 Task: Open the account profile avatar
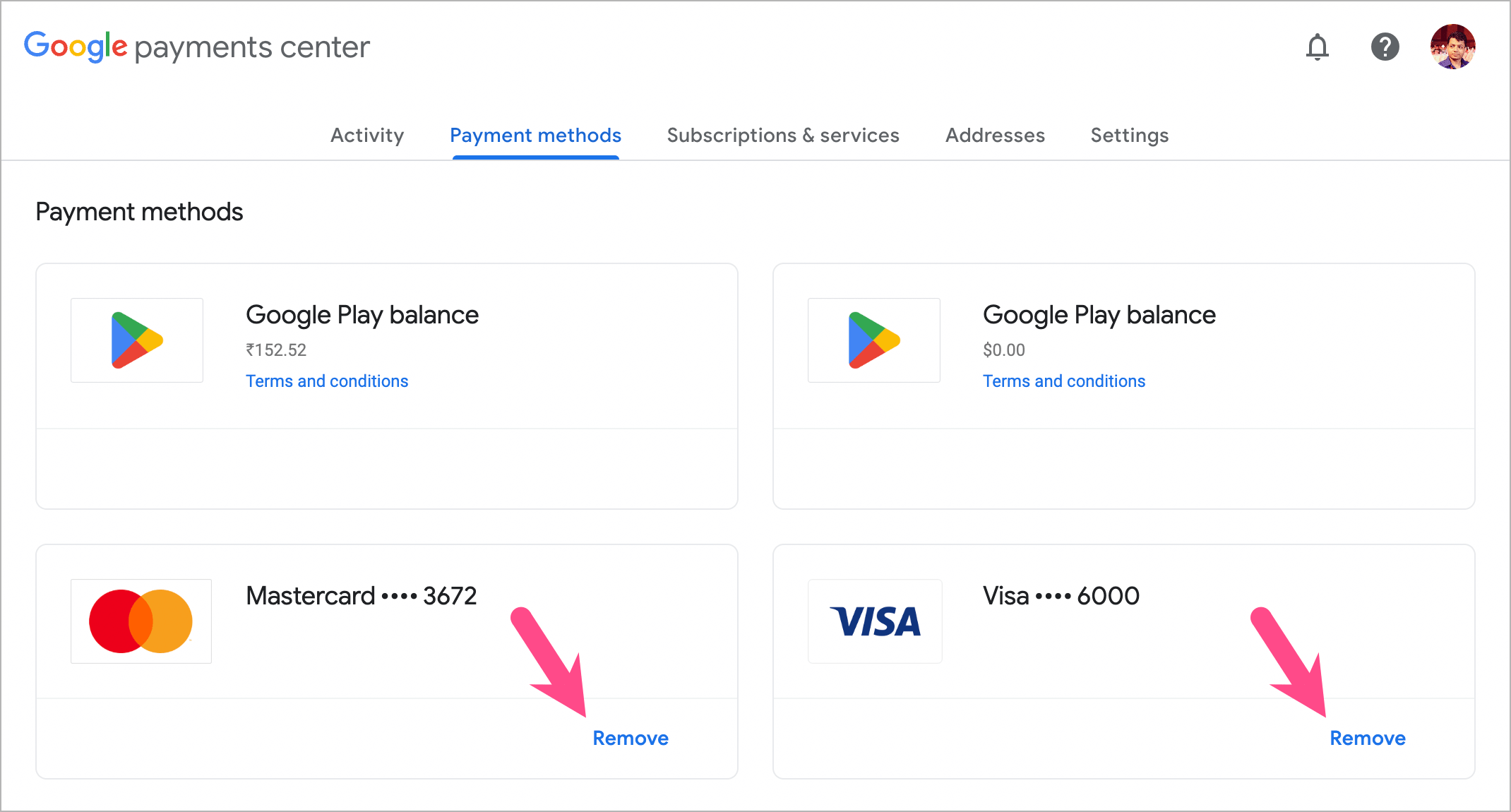pyautogui.click(x=1452, y=47)
